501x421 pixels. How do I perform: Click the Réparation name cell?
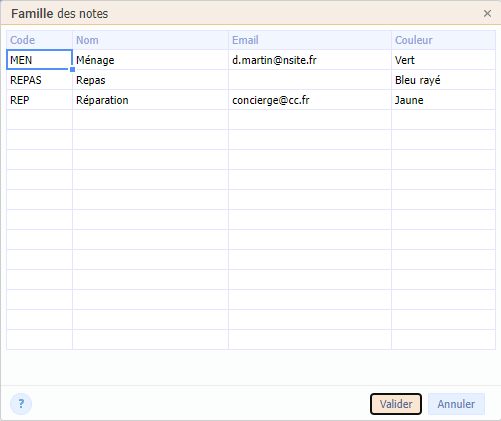tap(150, 100)
